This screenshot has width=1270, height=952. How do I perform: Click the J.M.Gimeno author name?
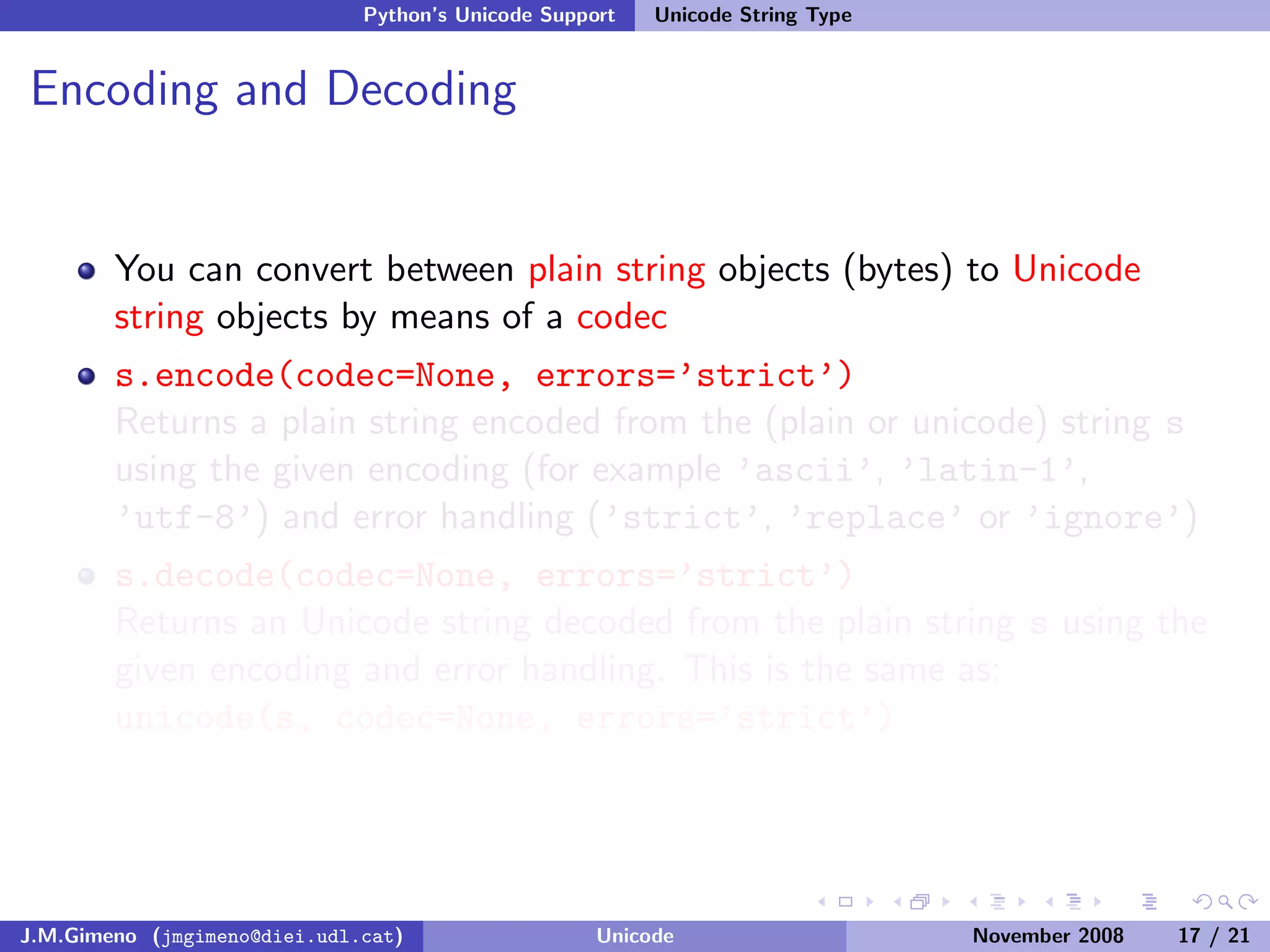78,936
